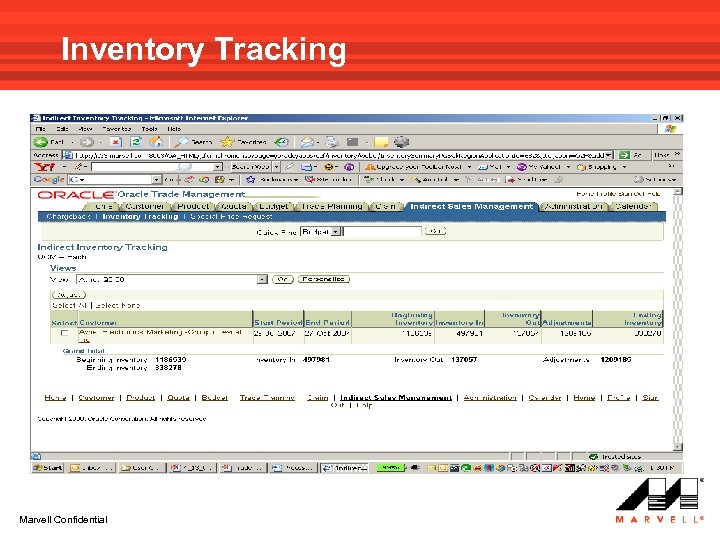Click the Trusted sites status bar icon
This screenshot has width=720, height=540.
pos(593,456)
